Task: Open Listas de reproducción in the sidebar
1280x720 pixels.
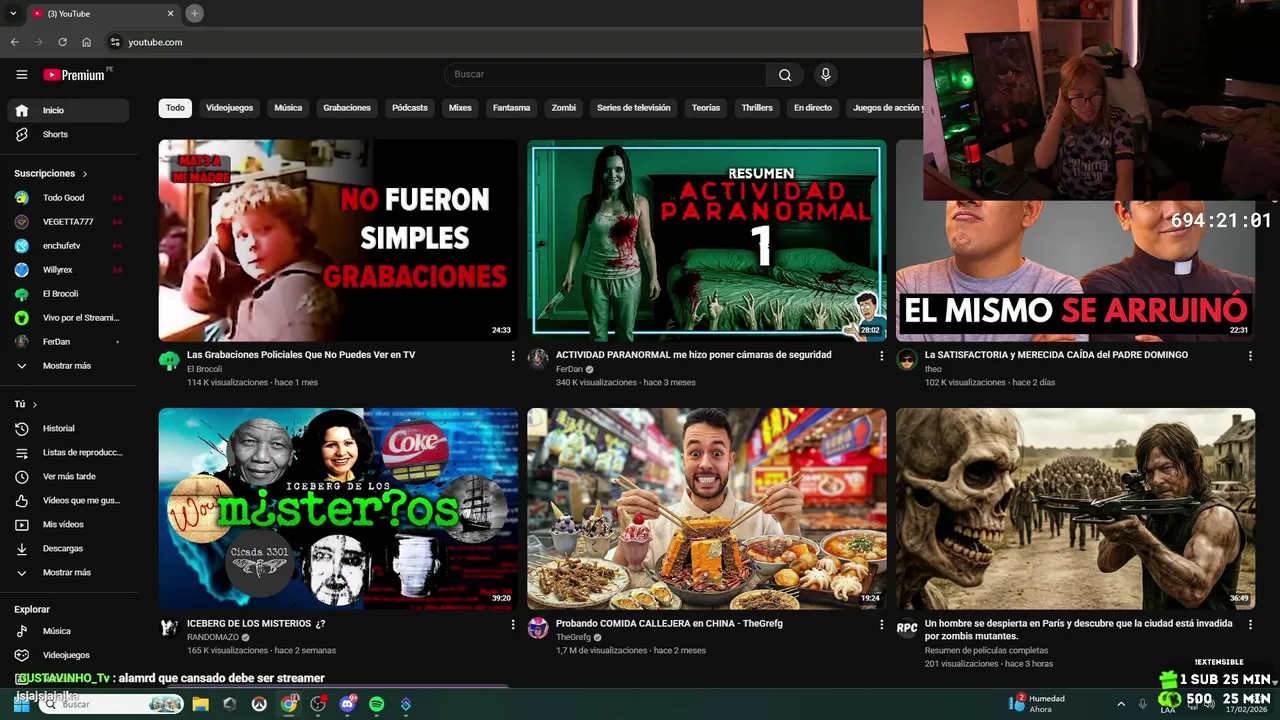Action: 68,452
